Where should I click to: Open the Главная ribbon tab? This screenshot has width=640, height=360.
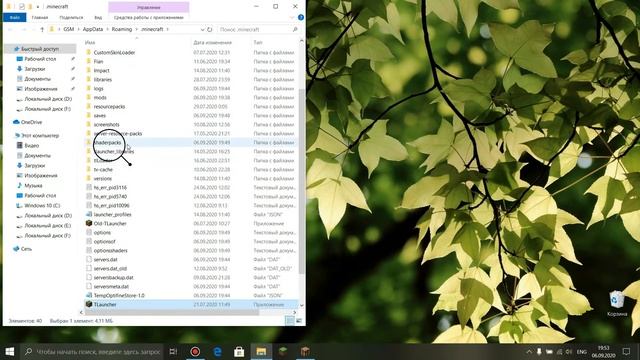pyautogui.click(x=40, y=18)
